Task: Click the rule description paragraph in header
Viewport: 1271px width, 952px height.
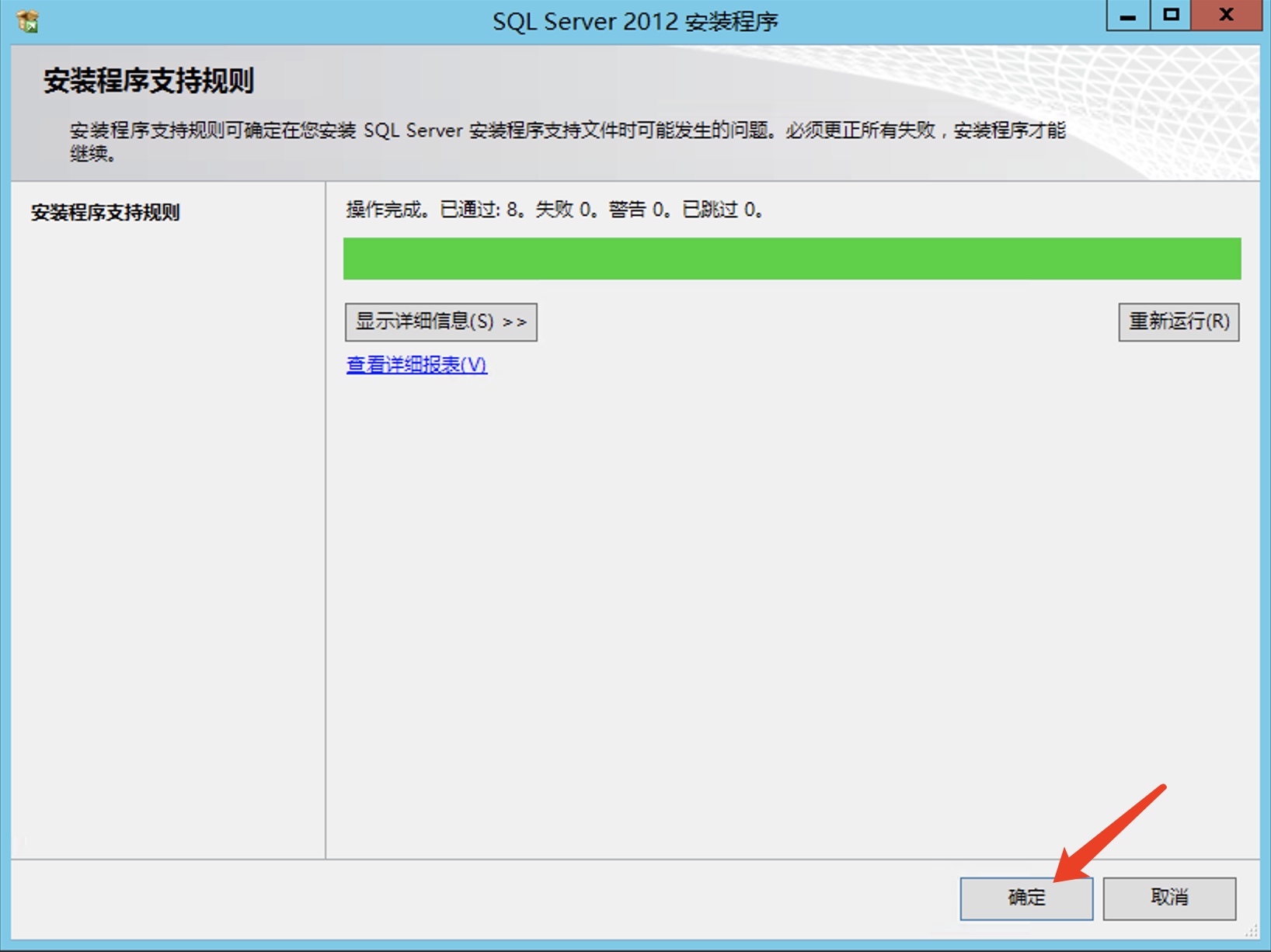Action: pyautogui.click(x=567, y=141)
